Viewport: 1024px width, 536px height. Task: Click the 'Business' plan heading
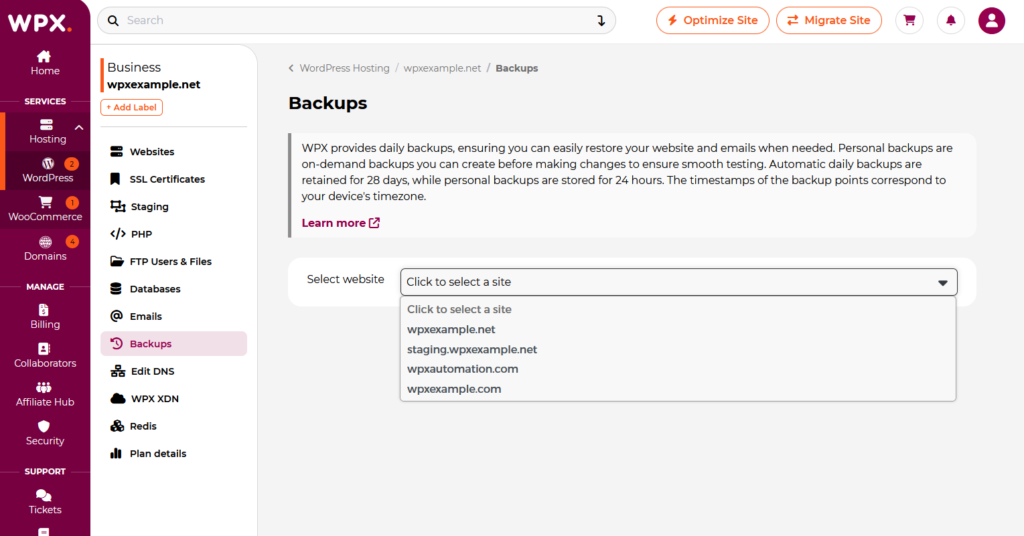(x=134, y=67)
